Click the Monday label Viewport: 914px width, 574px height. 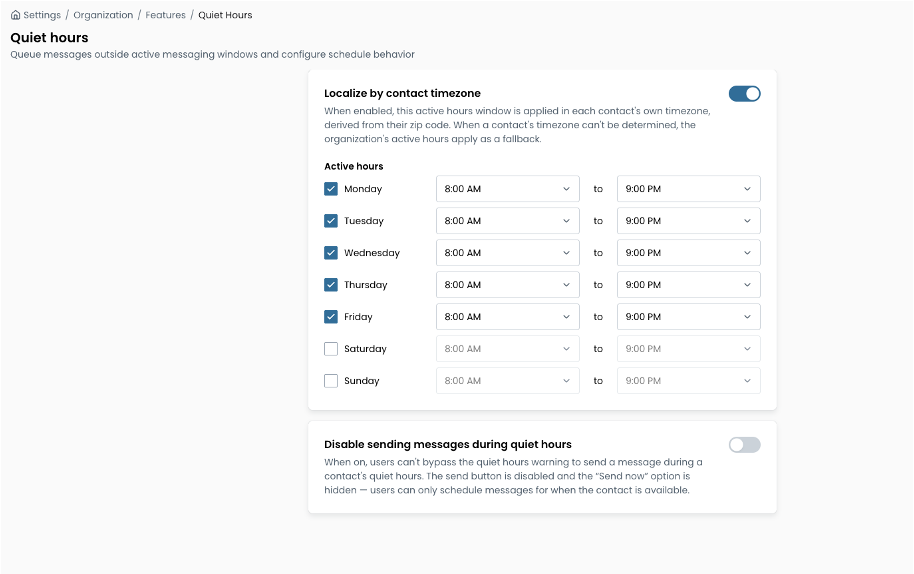tap(363, 189)
